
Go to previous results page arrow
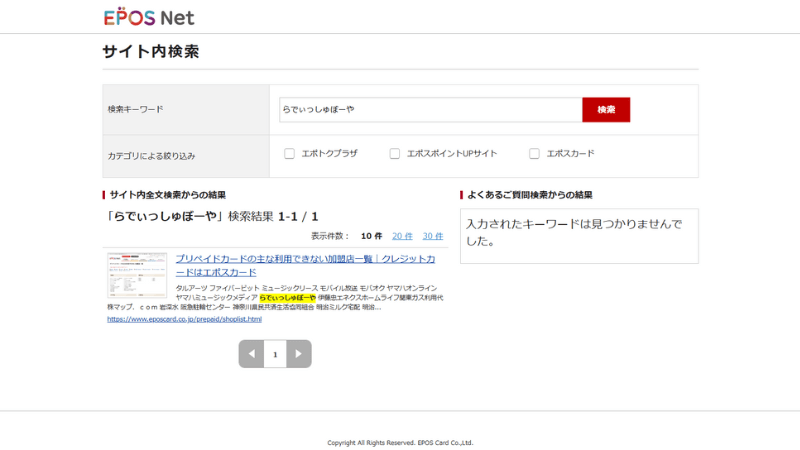click(x=251, y=354)
